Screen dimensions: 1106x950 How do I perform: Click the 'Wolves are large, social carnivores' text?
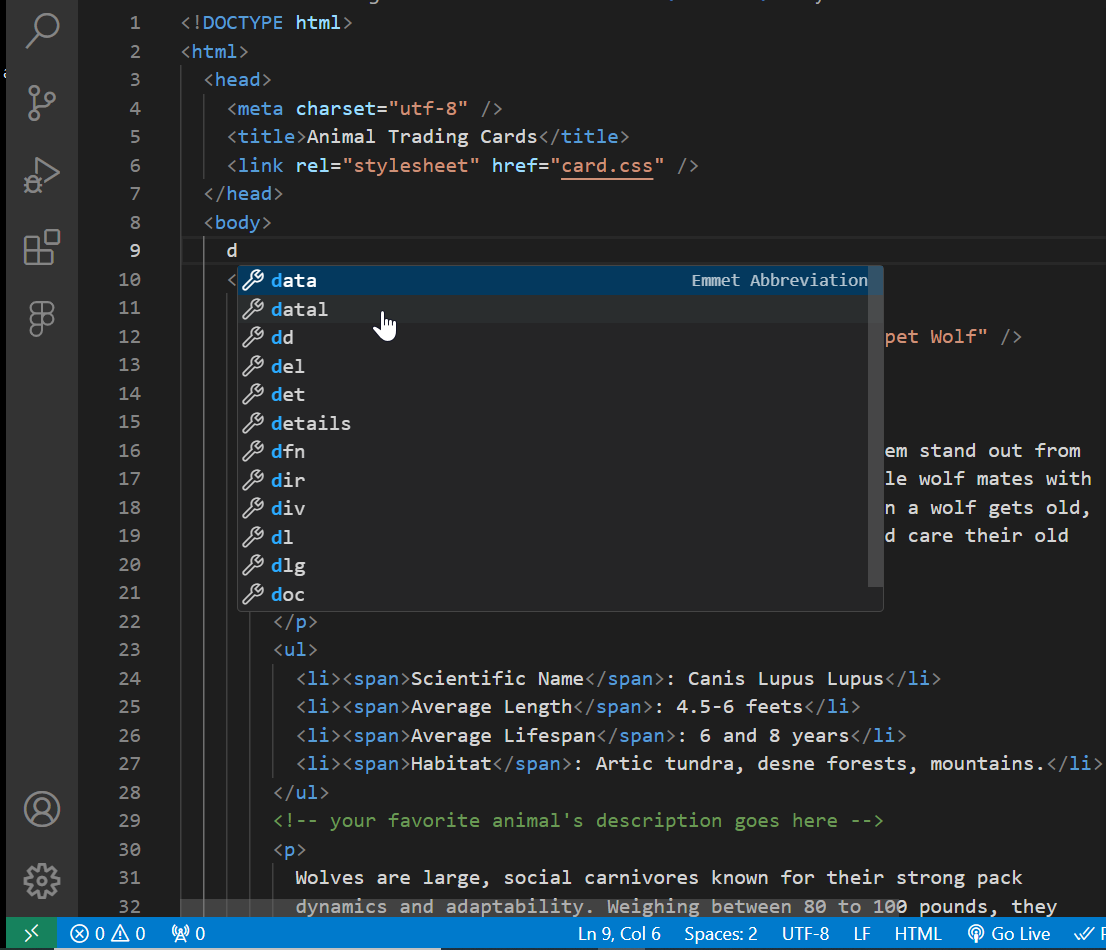click(x=497, y=878)
